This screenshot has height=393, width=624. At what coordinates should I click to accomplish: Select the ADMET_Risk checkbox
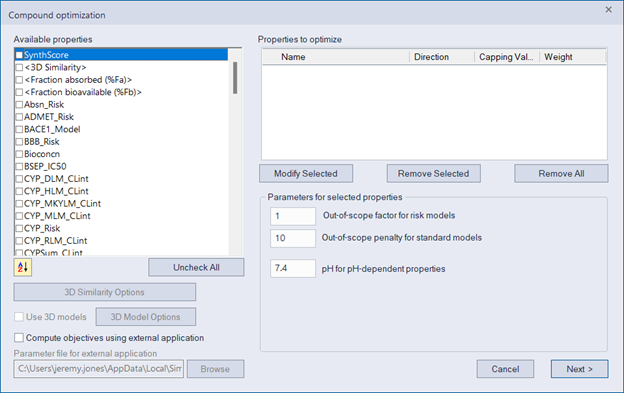19,117
